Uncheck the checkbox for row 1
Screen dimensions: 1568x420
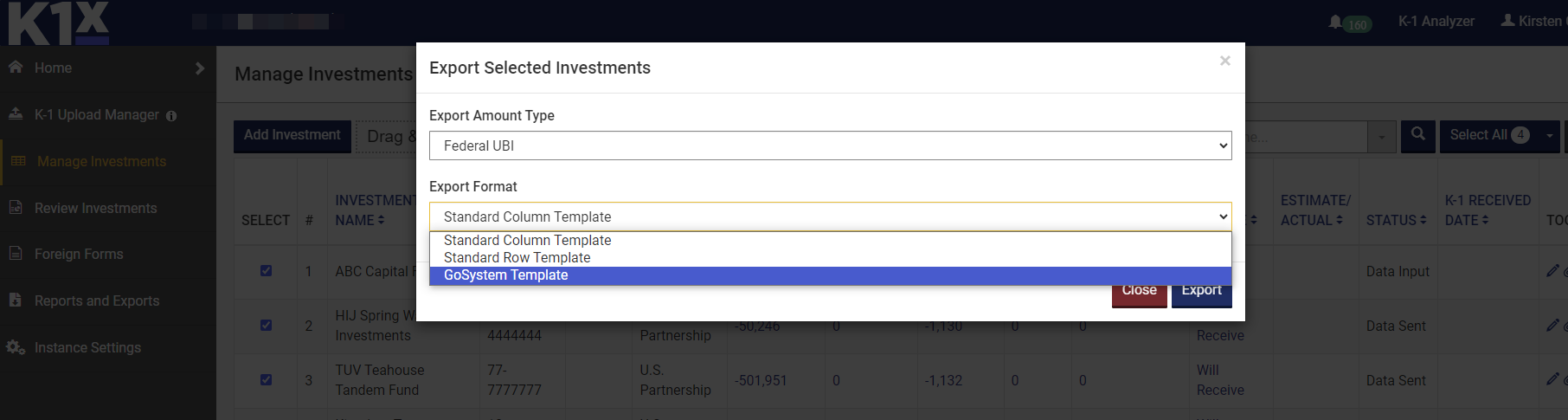point(267,271)
